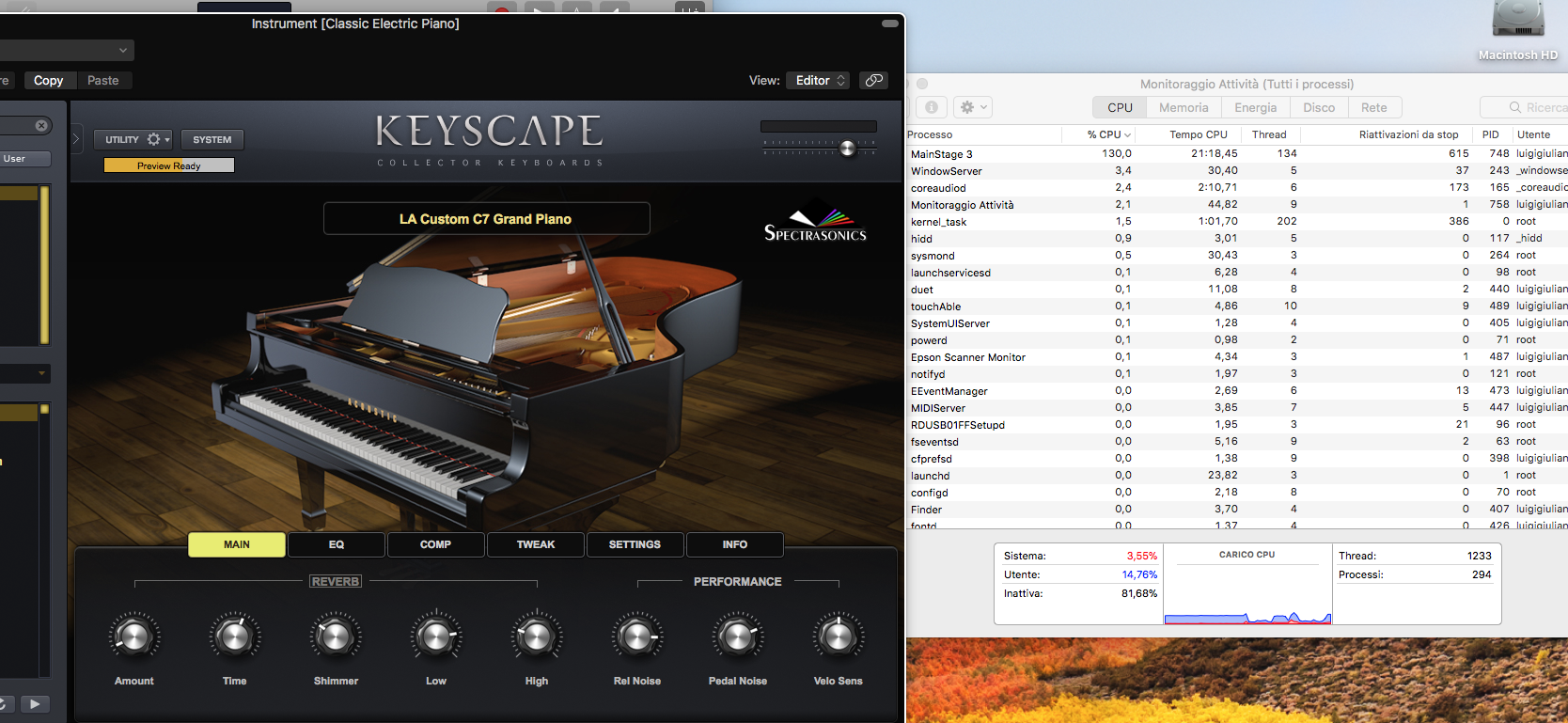The image size is (1568, 723).
Task: Click the Copy button
Action: click(x=49, y=80)
